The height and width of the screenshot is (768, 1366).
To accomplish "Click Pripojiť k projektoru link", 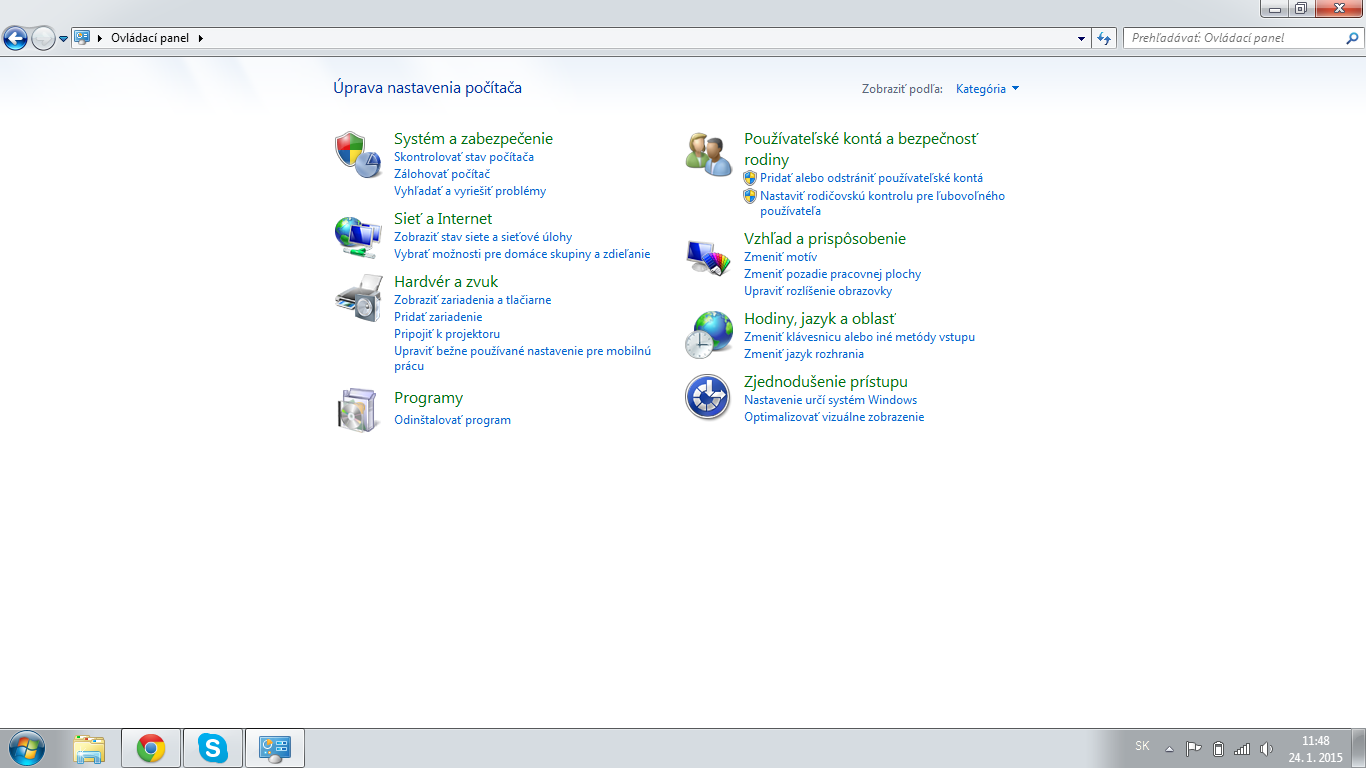I will pyautogui.click(x=447, y=334).
